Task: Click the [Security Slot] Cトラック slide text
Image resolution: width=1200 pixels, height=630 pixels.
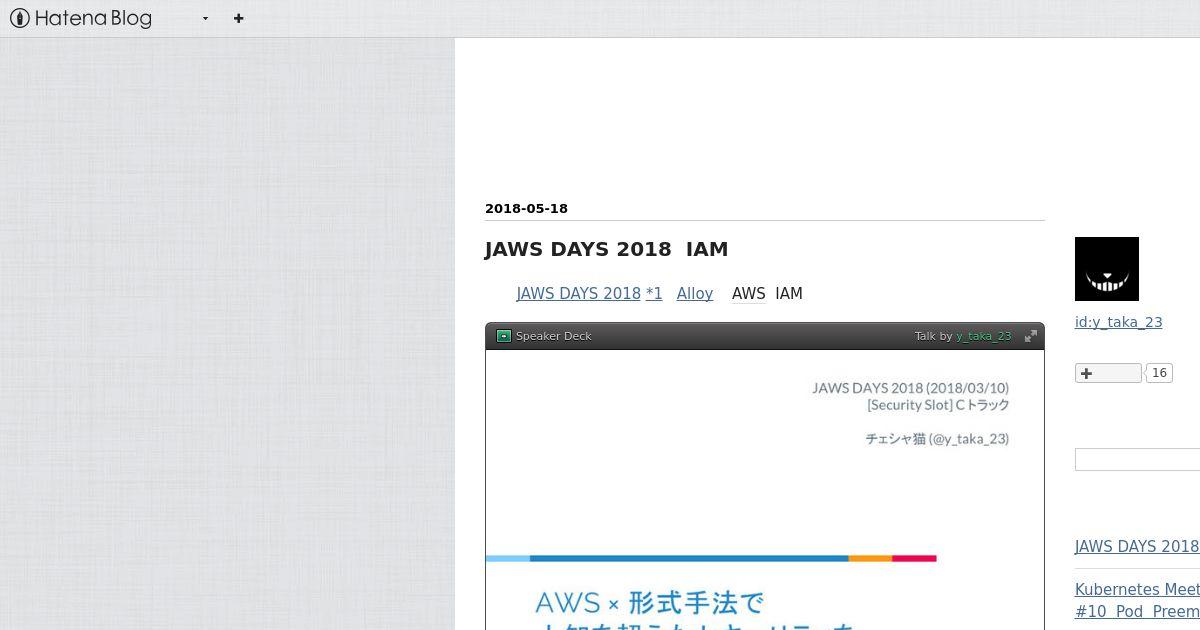Action: coord(938,405)
